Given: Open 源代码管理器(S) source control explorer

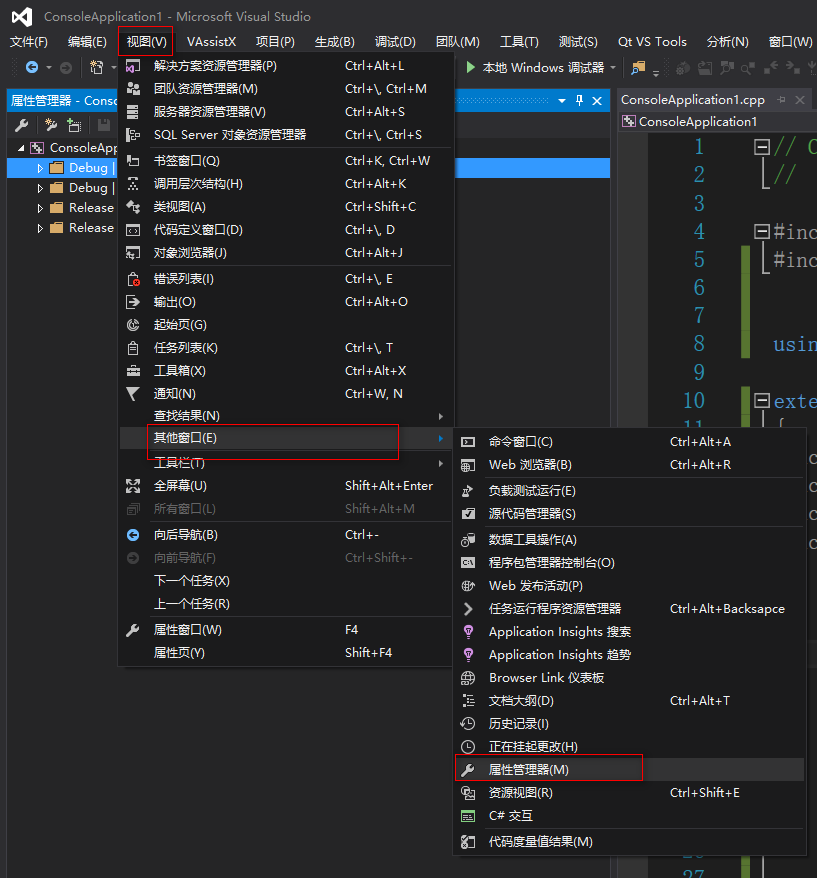Looking at the screenshot, I should pos(629,514).
